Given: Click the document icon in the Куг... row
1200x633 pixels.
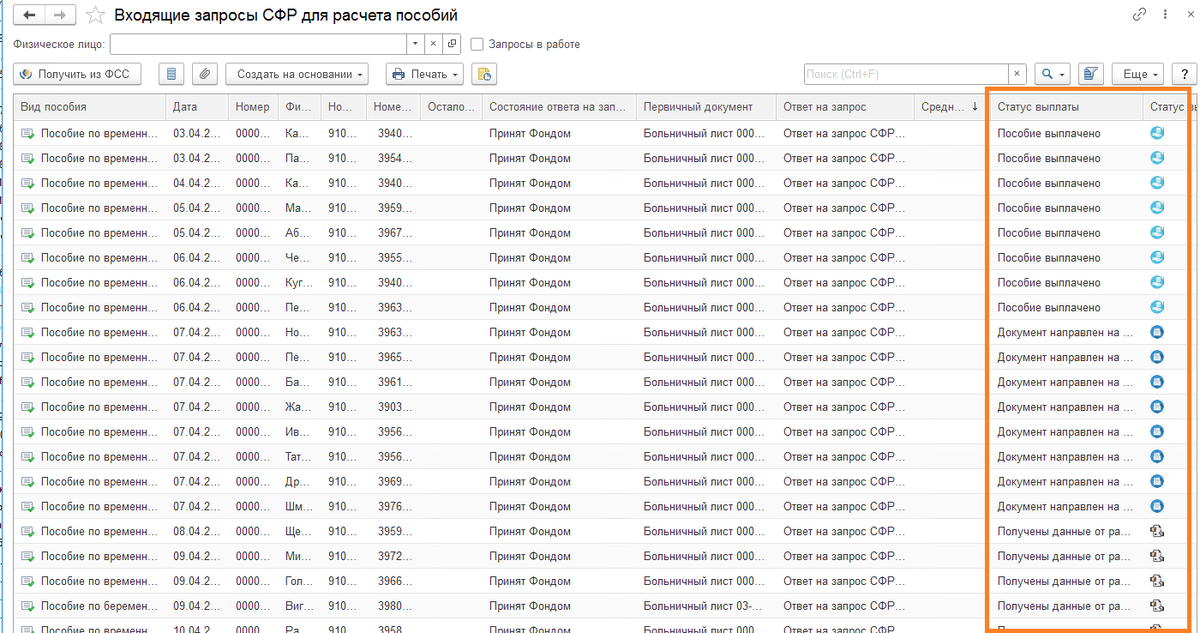Looking at the screenshot, I should pyautogui.click(x=28, y=283).
